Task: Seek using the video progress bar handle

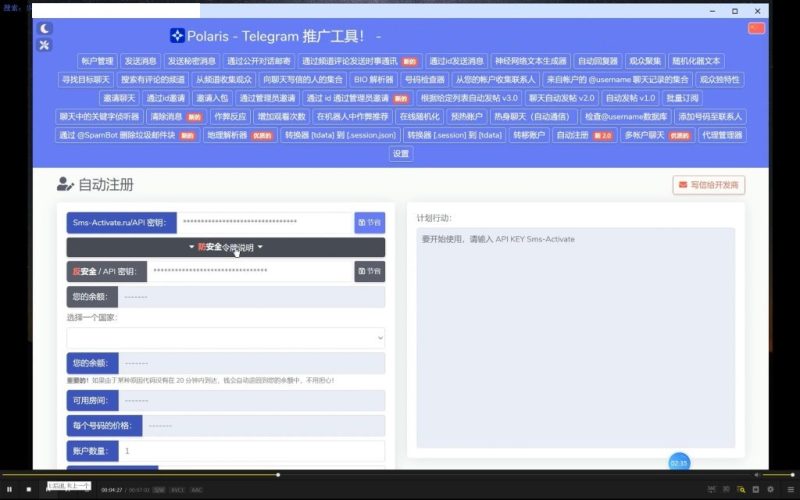Action: coord(278,475)
